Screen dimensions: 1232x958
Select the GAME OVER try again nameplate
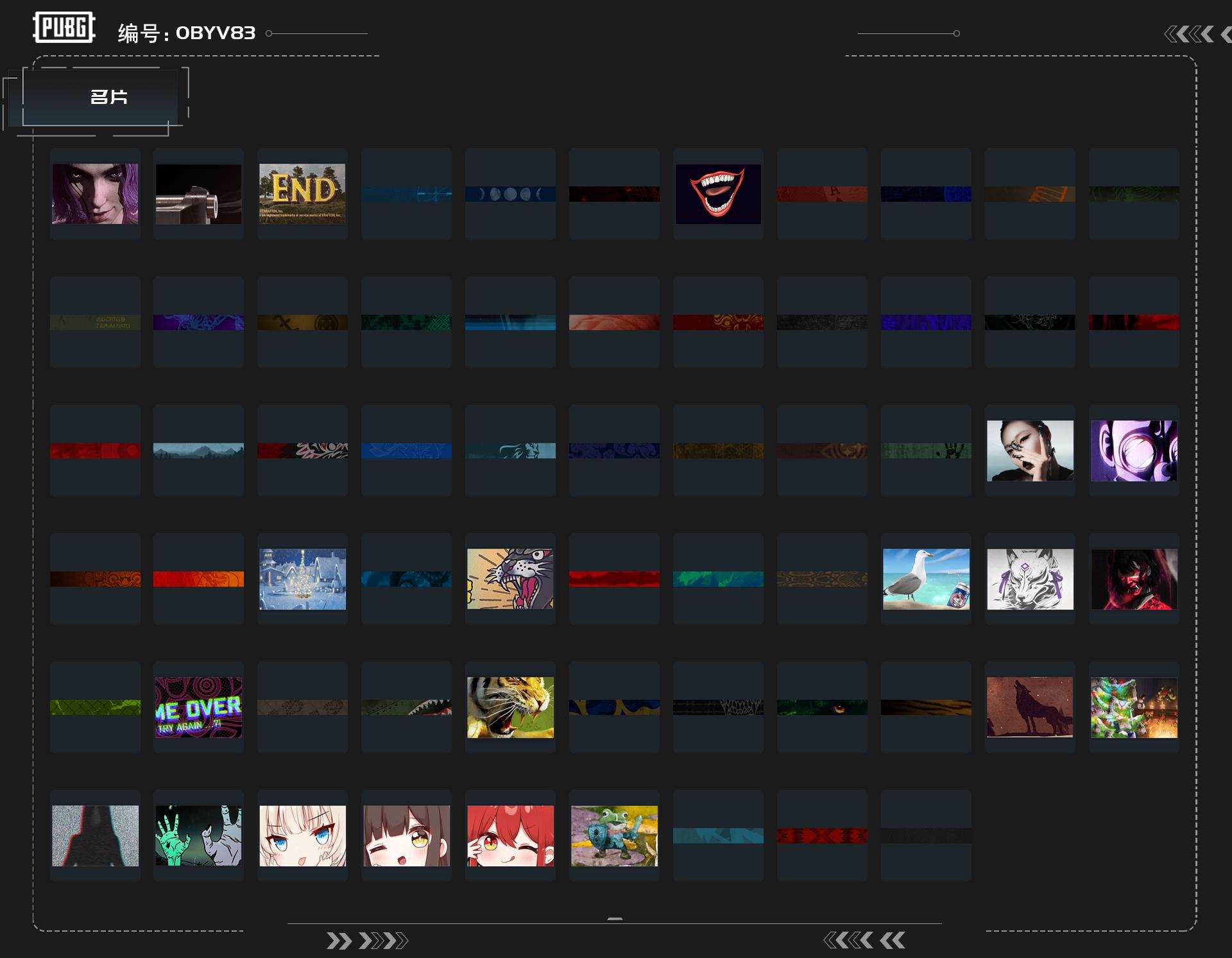[x=199, y=707]
